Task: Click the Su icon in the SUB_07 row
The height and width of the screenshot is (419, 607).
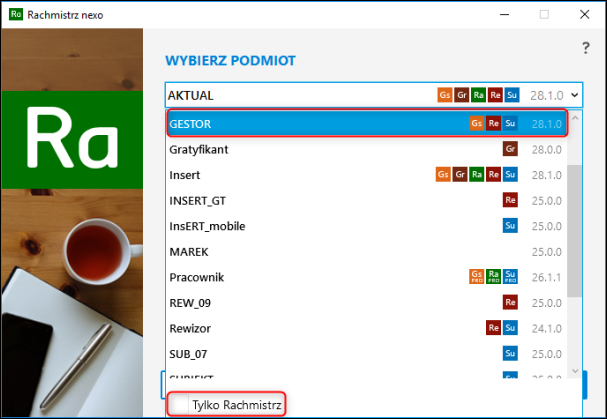Action: [x=510, y=354]
